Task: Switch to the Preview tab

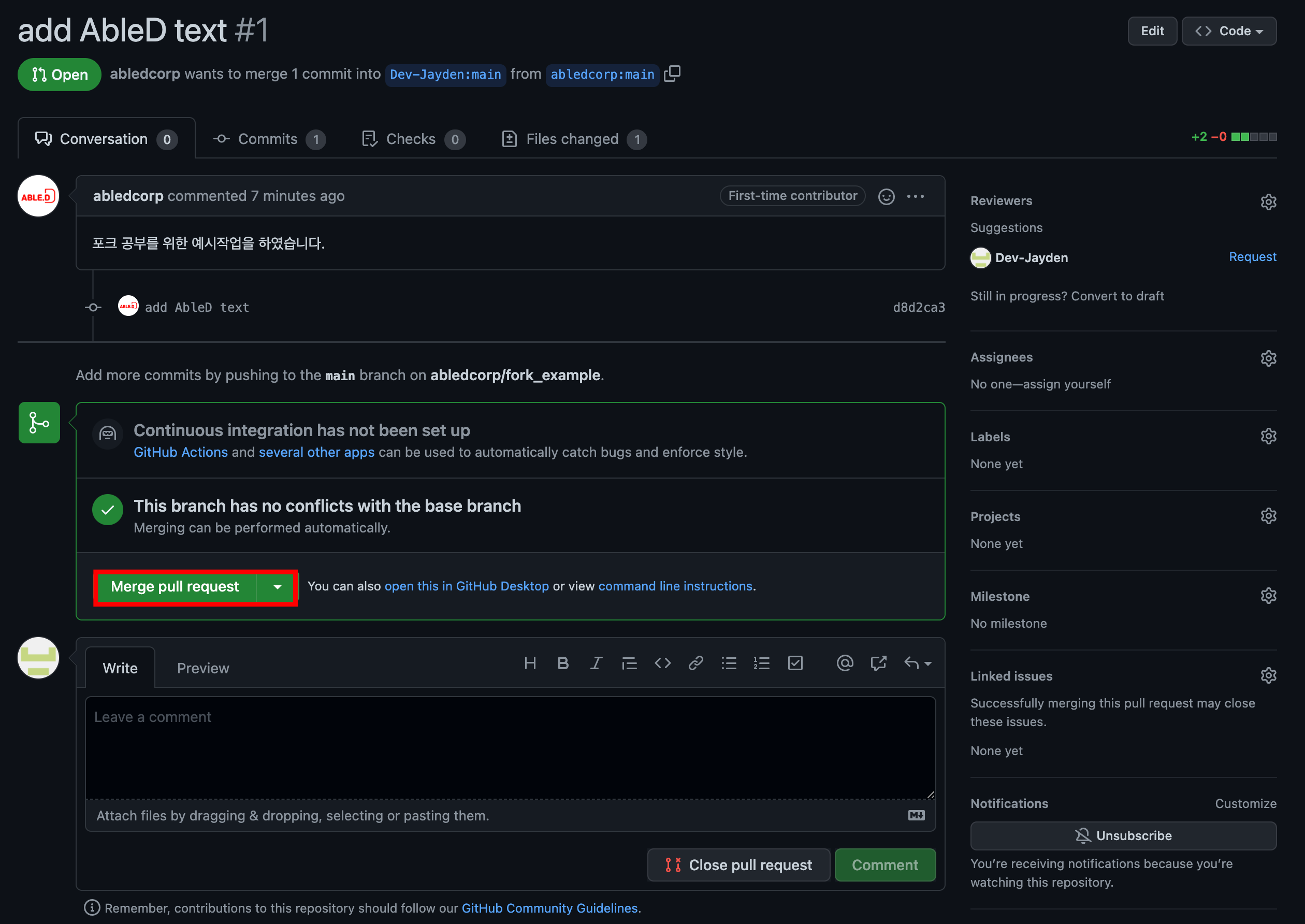Action: tap(202, 669)
